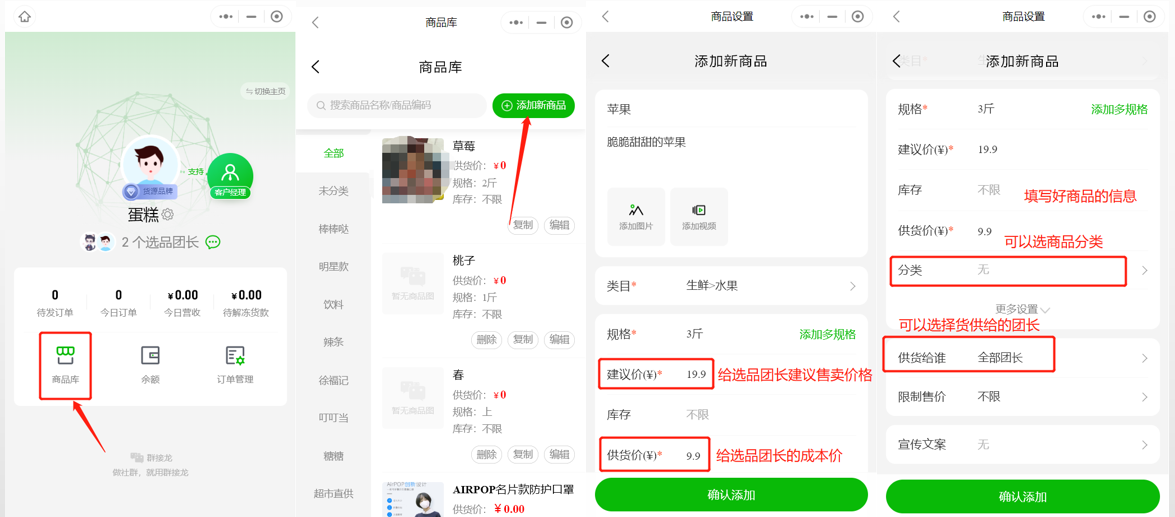Viewport: 1175px width, 517px height.
Task: Tap the 添加图片 icon
Action: [635, 217]
